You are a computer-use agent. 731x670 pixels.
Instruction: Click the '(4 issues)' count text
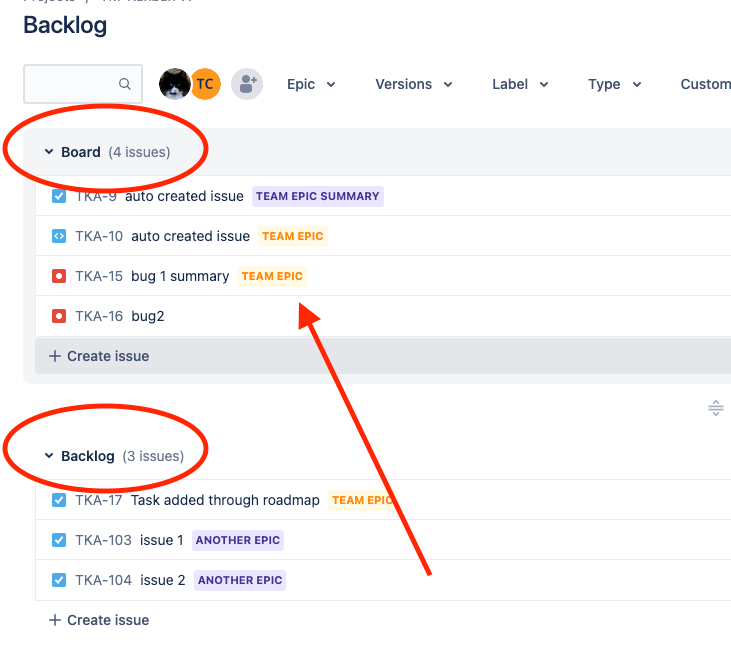pos(139,152)
